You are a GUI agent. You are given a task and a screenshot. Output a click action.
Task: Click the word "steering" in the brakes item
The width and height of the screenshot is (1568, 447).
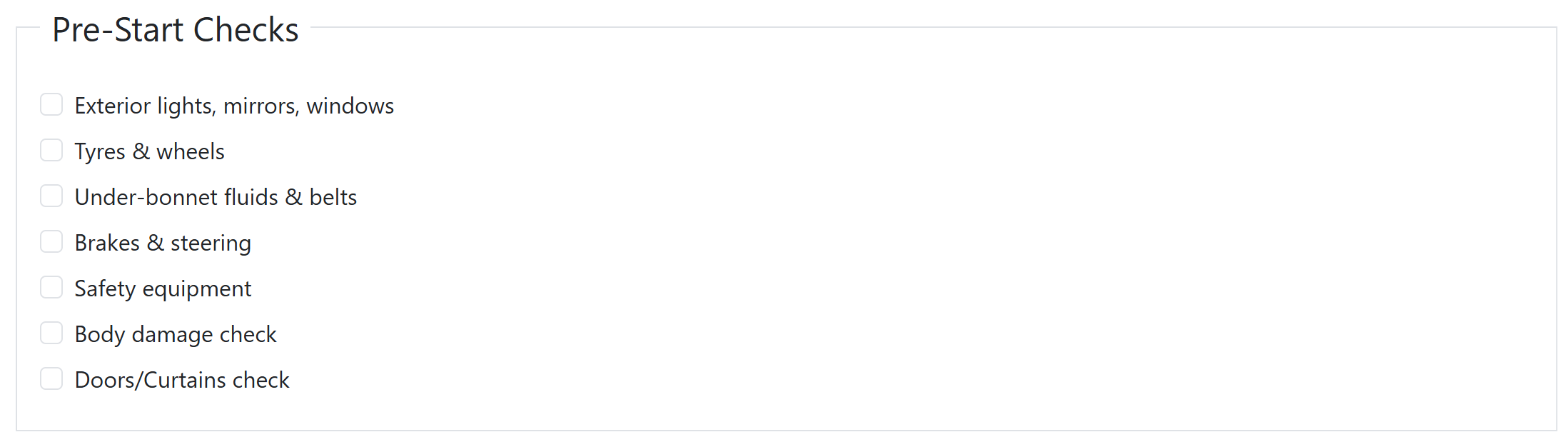(x=211, y=243)
